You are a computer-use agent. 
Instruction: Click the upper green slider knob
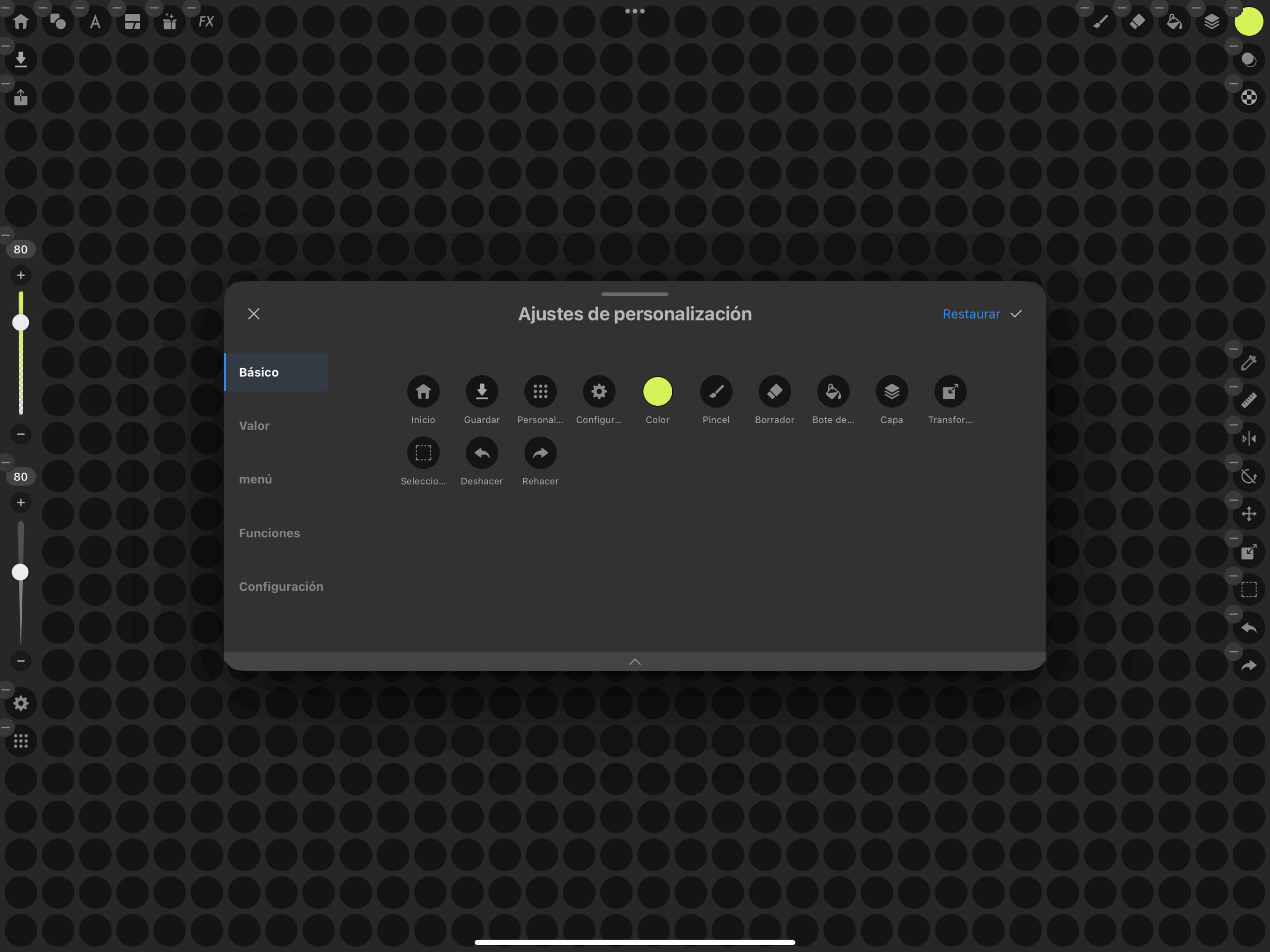(x=21, y=322)
